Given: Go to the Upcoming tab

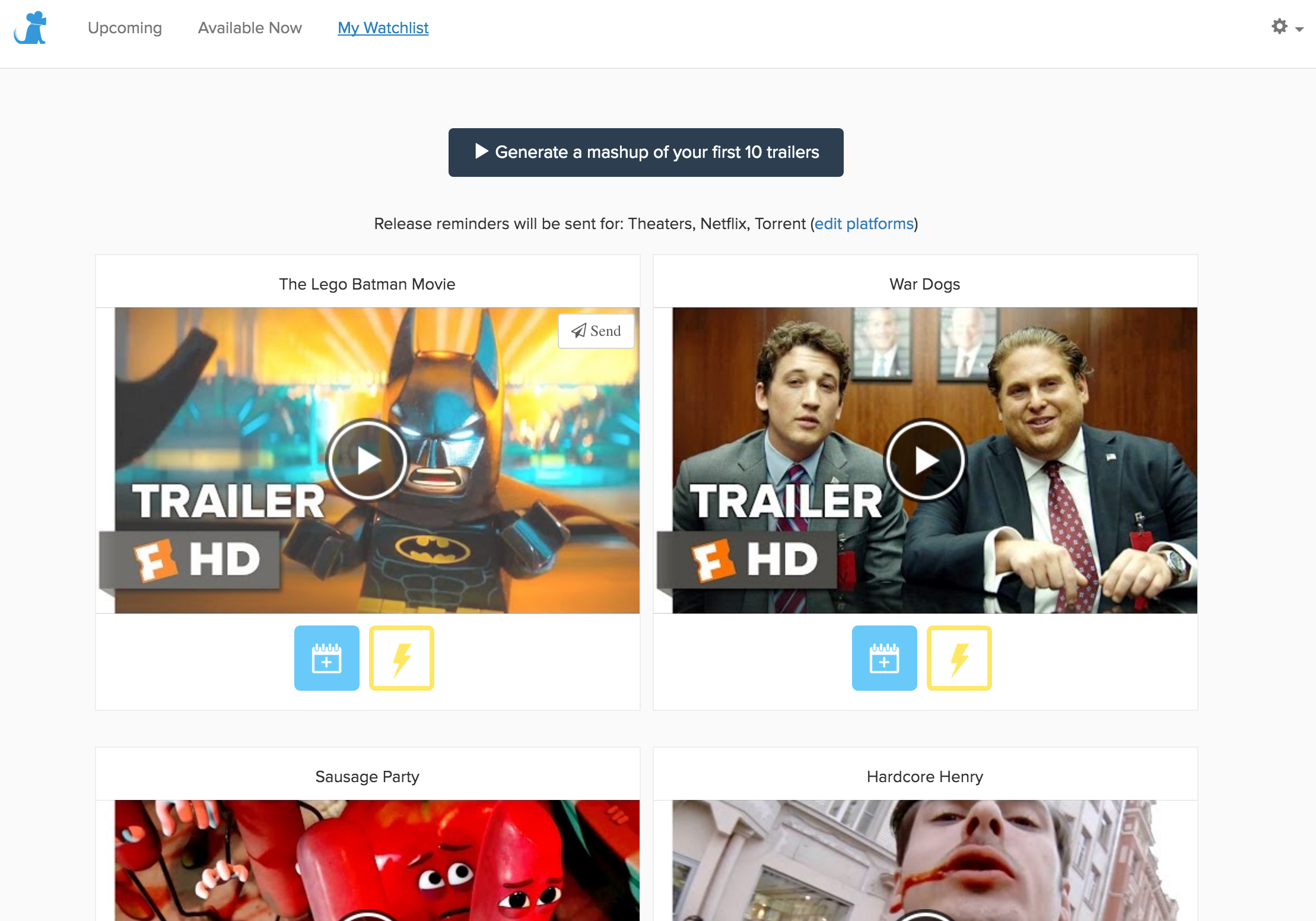Looking at the screenshot, I should click(x=125, y=28).
